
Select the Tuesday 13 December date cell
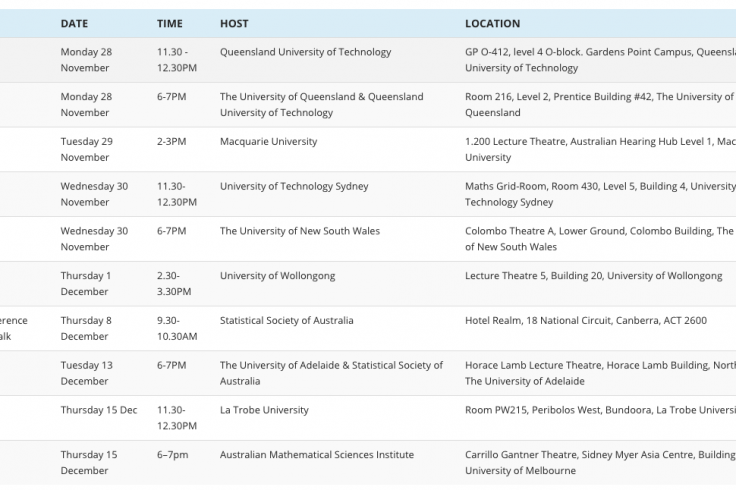coord(87,373)
